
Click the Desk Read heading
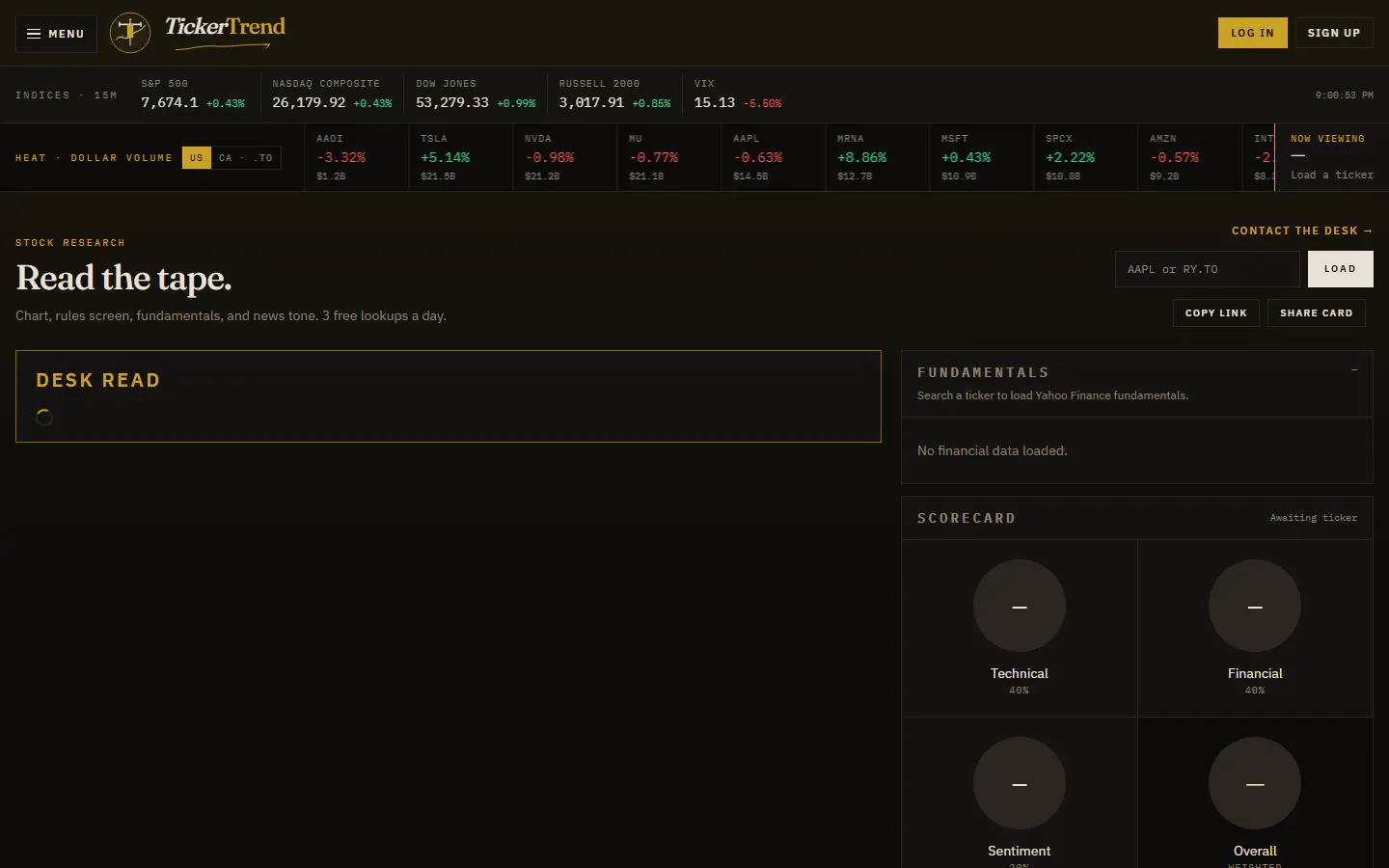point(98,380)
